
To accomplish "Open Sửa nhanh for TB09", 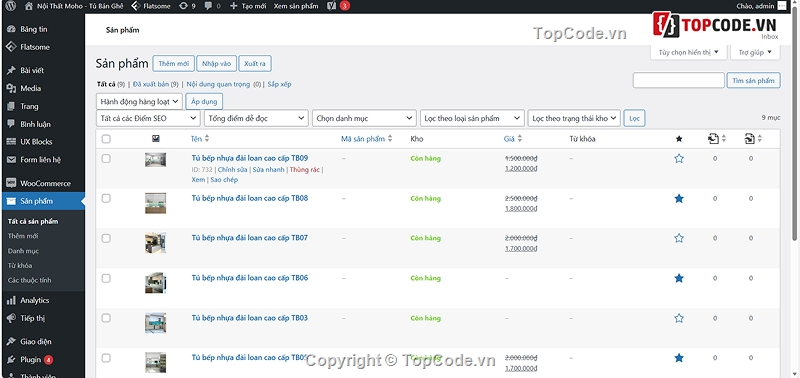I will [x=268, y=170].
